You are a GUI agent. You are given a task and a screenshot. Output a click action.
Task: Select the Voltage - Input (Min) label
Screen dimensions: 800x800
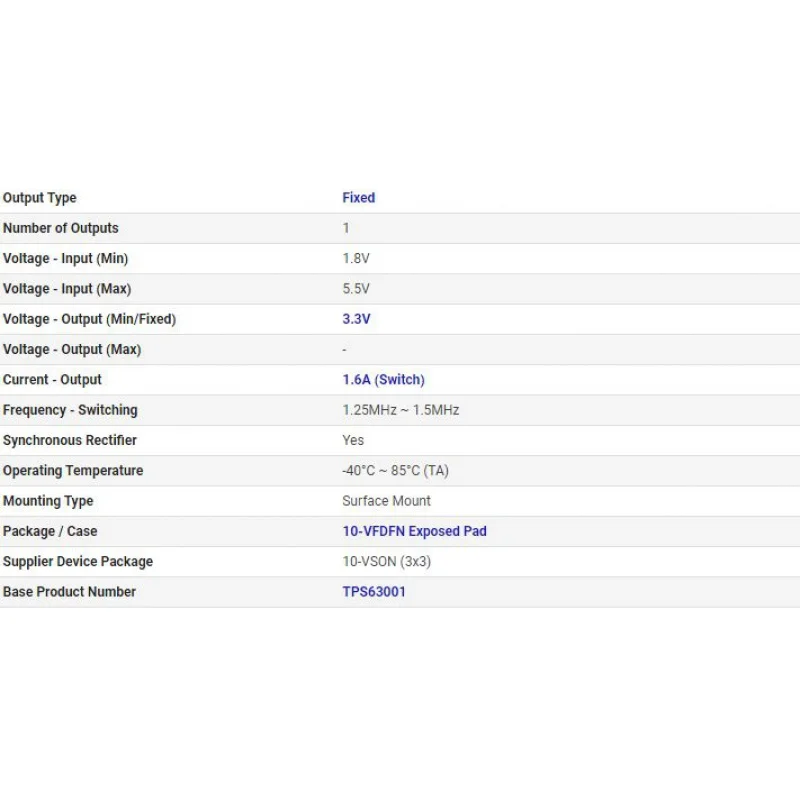point(65,259)
